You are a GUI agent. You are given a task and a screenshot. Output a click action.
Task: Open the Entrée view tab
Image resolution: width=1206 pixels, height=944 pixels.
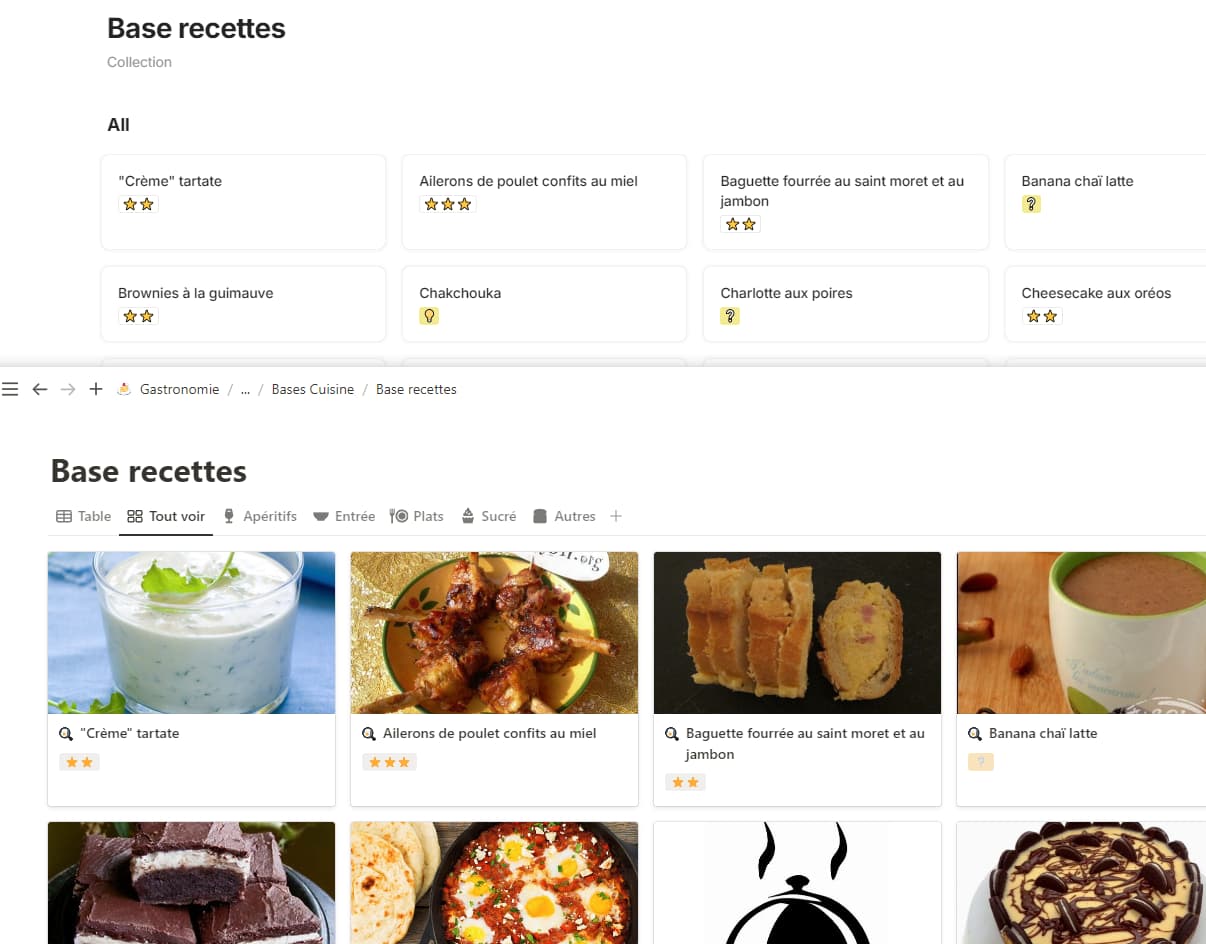[344, 516]
